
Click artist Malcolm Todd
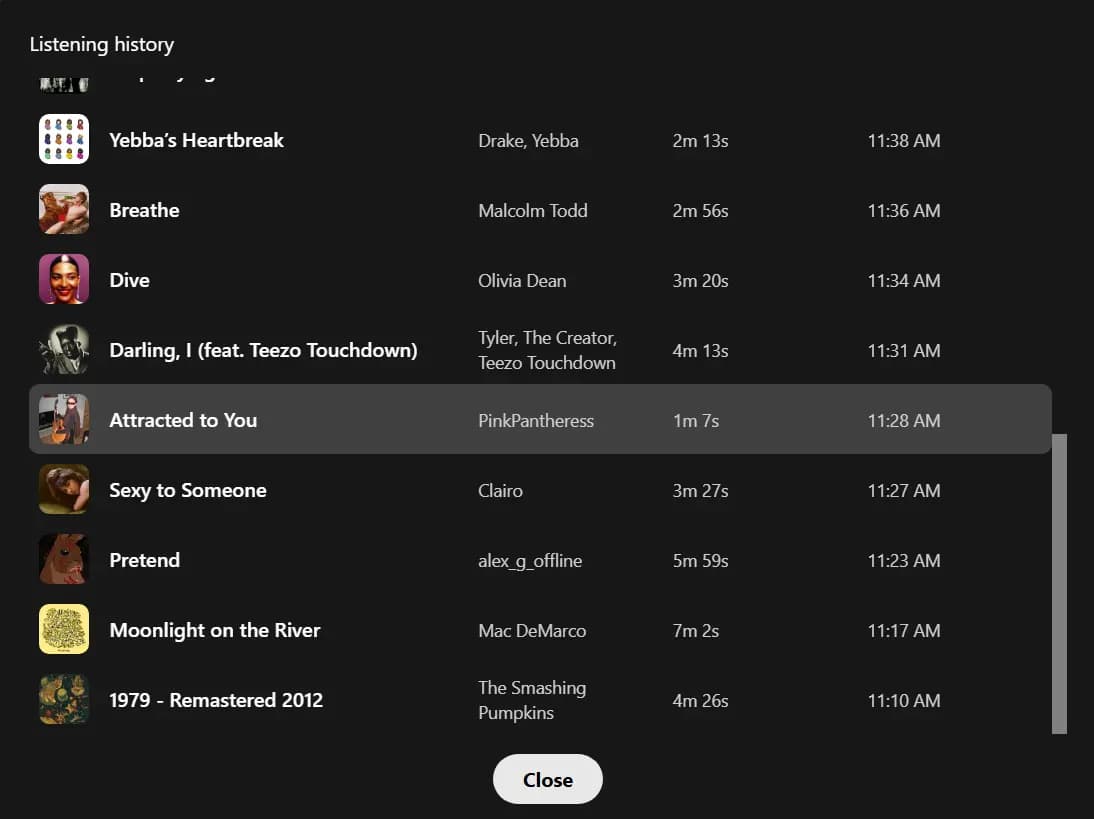(532, 210)
